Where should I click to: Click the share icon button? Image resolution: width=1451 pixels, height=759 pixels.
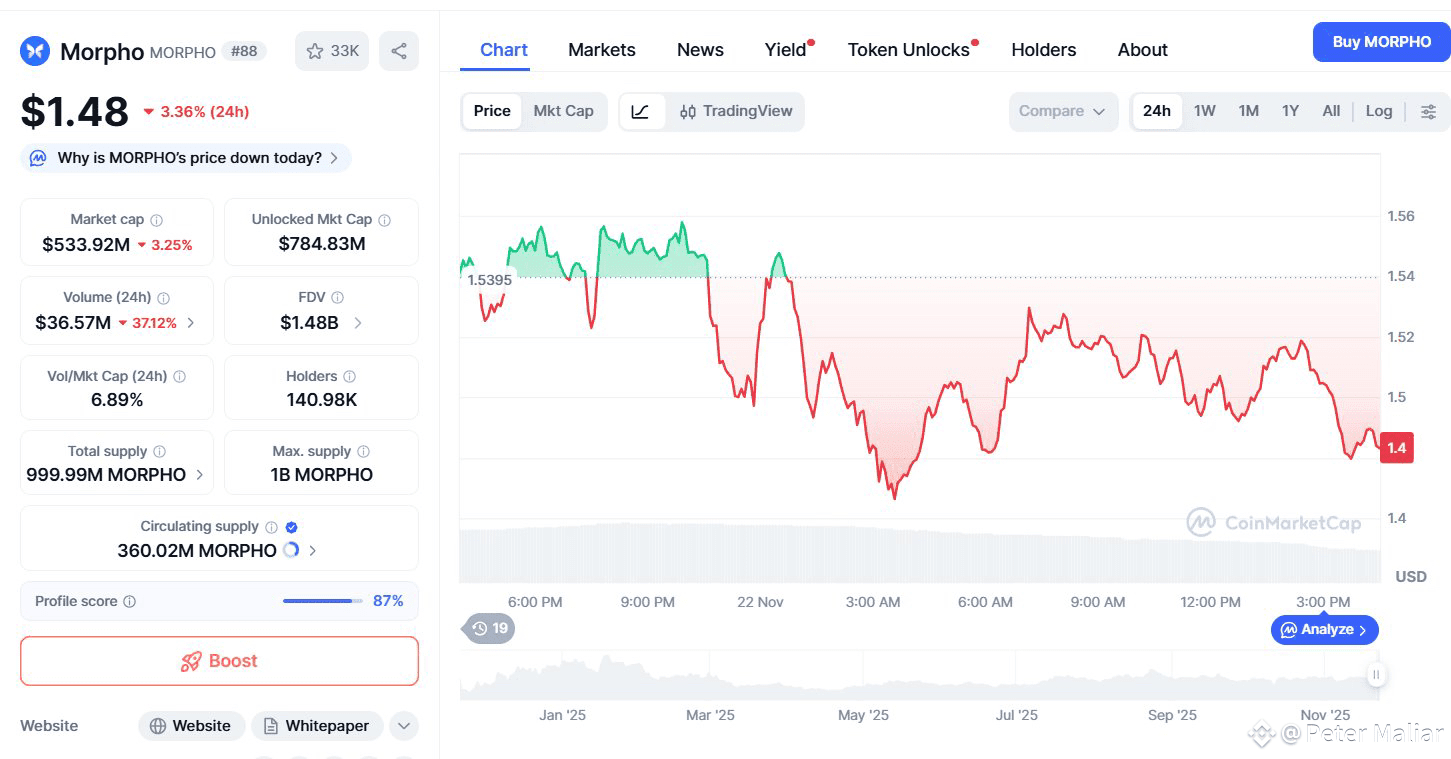[x=399, y=51]
